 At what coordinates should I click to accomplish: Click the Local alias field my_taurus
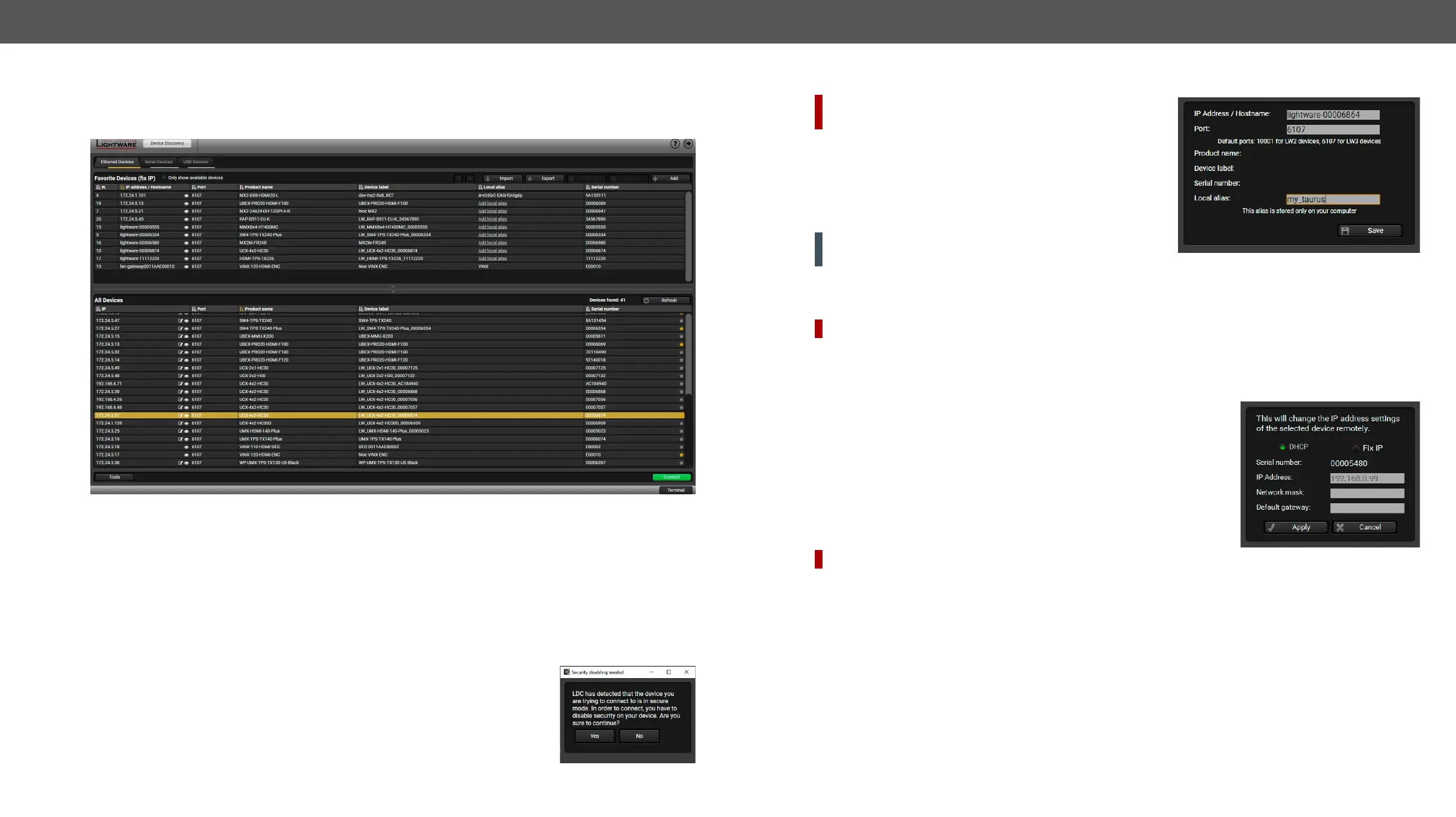(x=1333, y=200)
